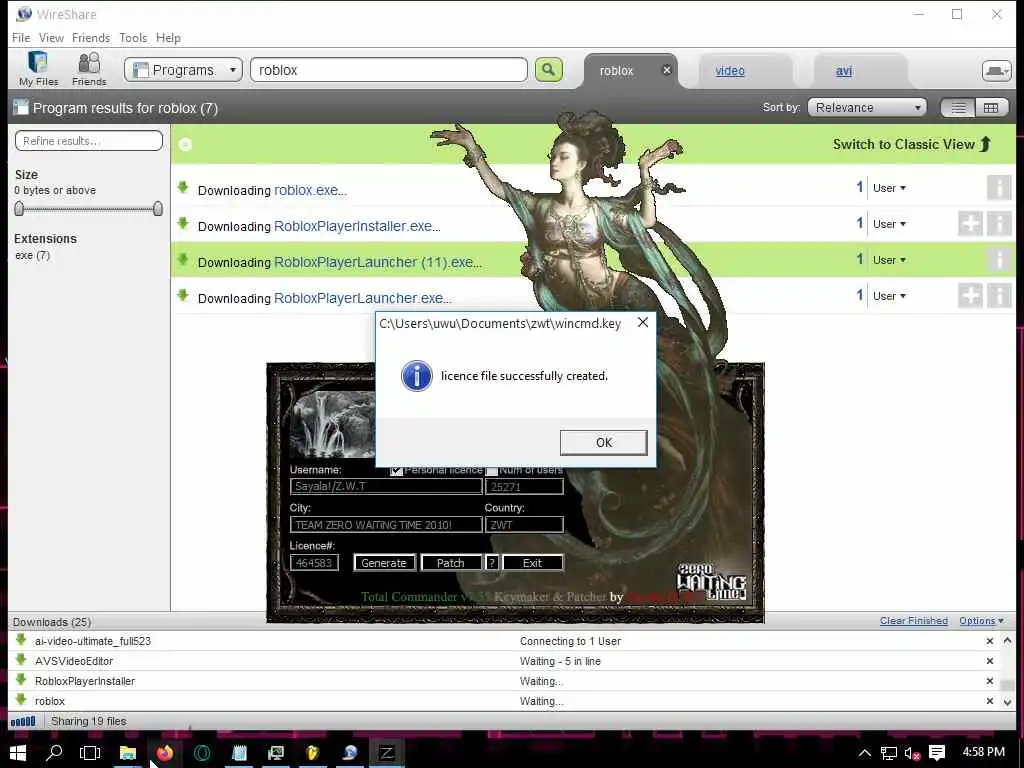This screenshot has height=768, width=1024.
Task: Cancel ai-video-ultimate_full523 download
Action: [990, 641]
